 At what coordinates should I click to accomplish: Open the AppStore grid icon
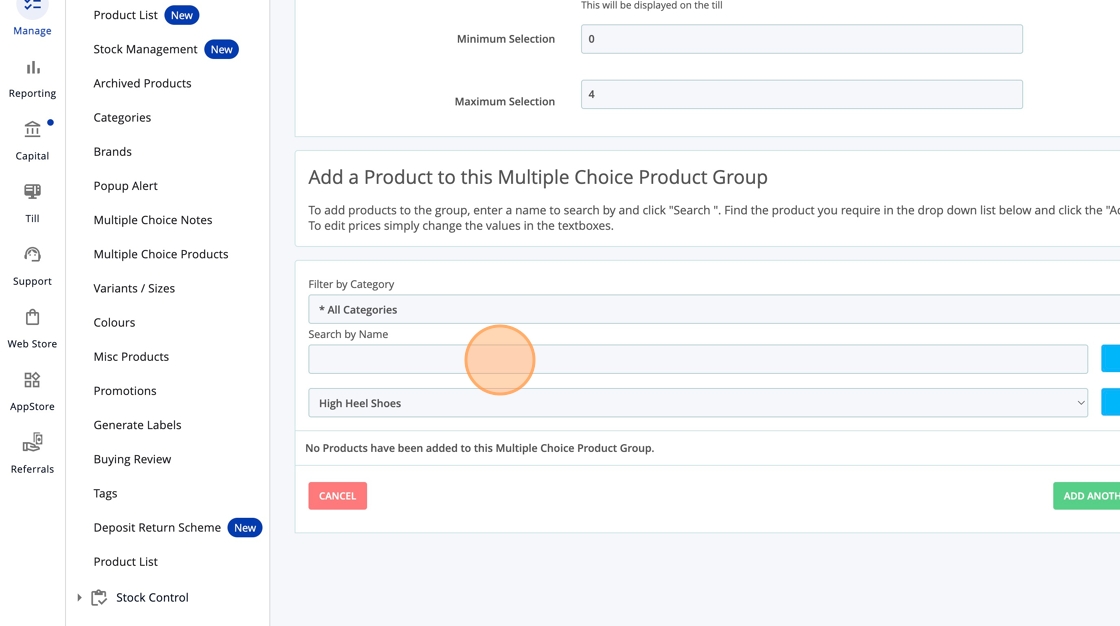[x=32, y=379]
